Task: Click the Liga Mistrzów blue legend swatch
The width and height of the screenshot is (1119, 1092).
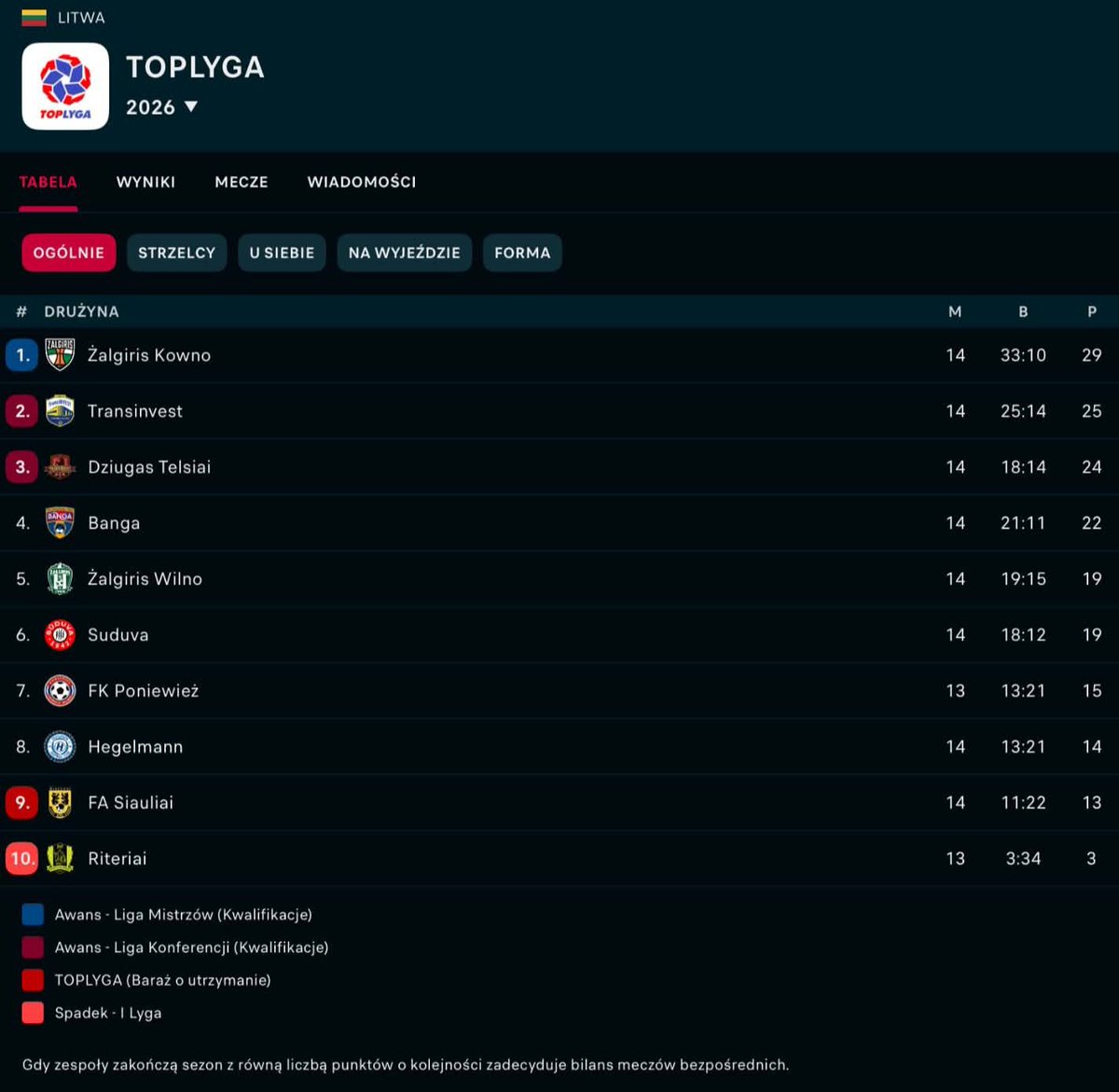Action: (x=33, y=915)
